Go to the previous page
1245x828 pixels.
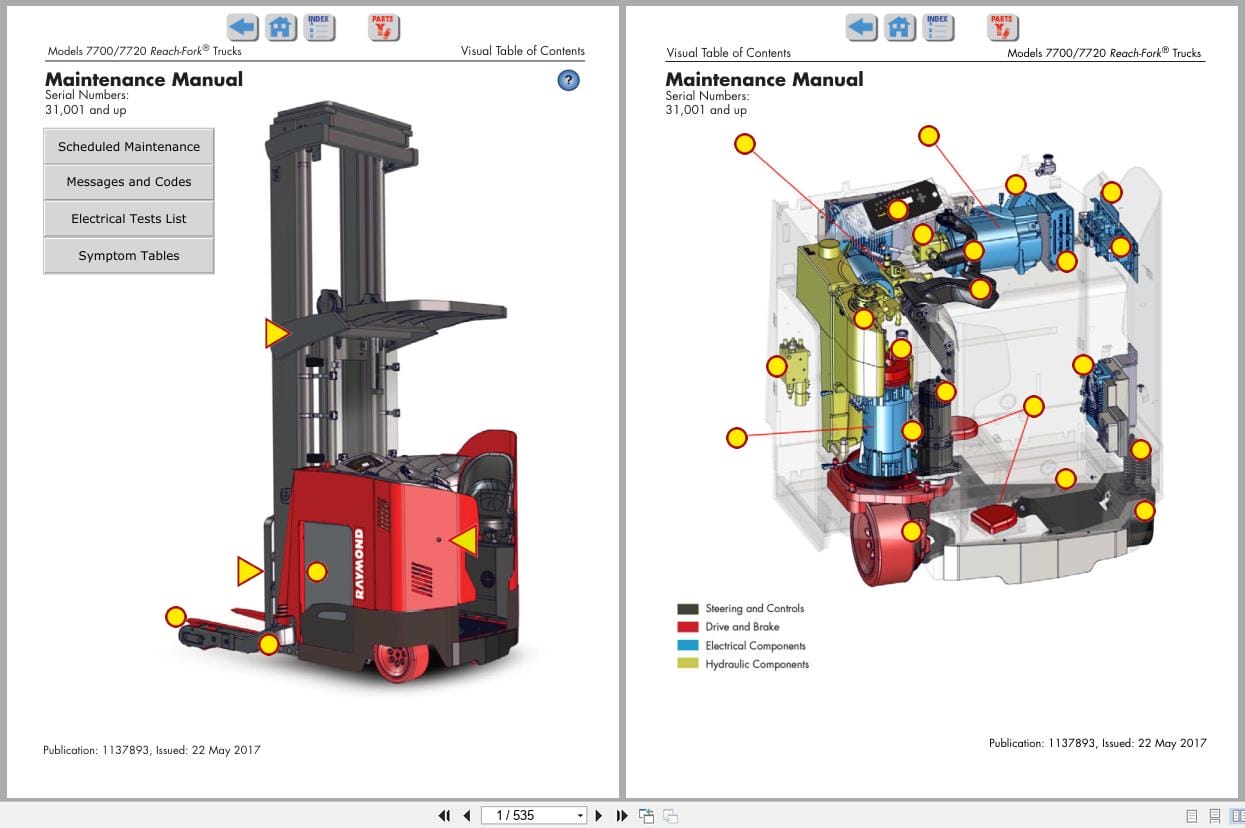tap(467, 815)
